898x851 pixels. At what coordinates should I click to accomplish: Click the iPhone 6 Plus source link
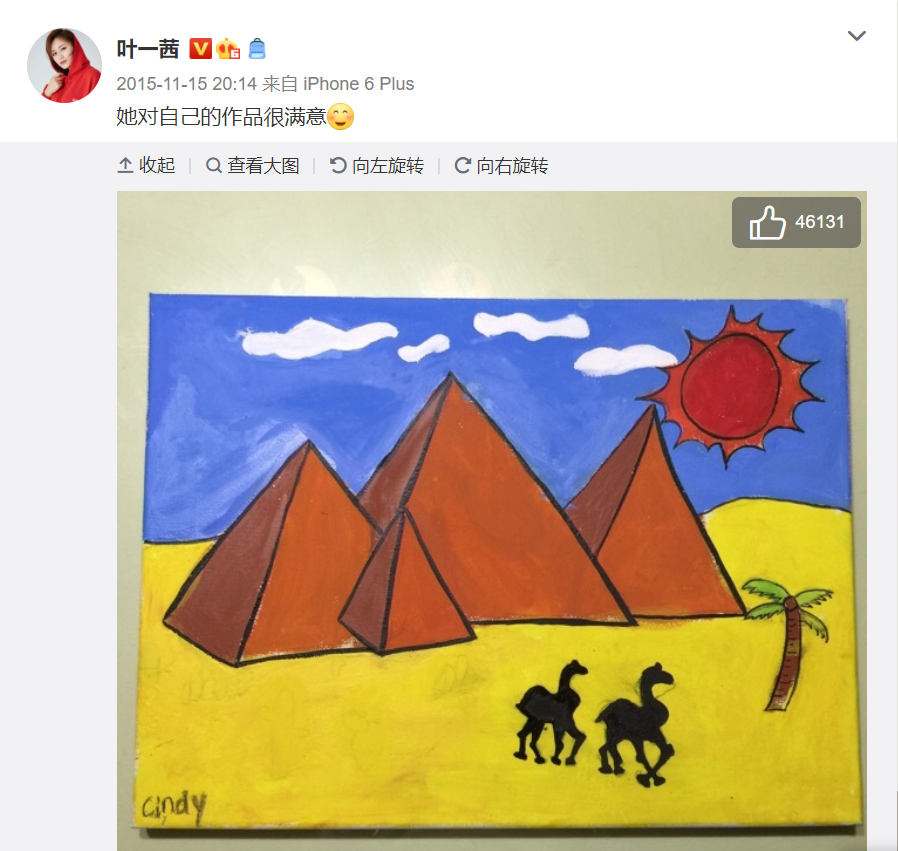(359, 84)
